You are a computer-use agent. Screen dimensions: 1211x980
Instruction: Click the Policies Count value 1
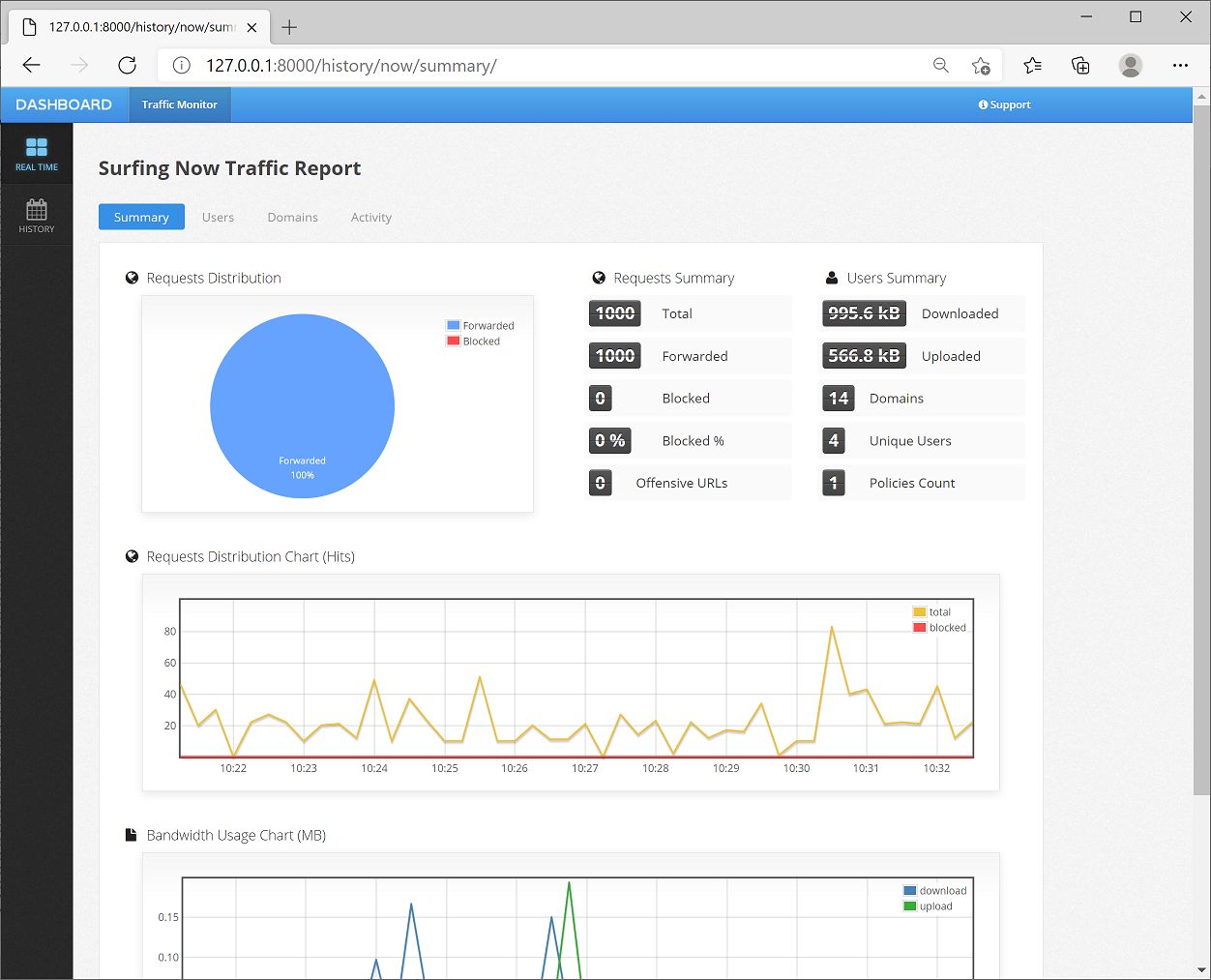834,483
